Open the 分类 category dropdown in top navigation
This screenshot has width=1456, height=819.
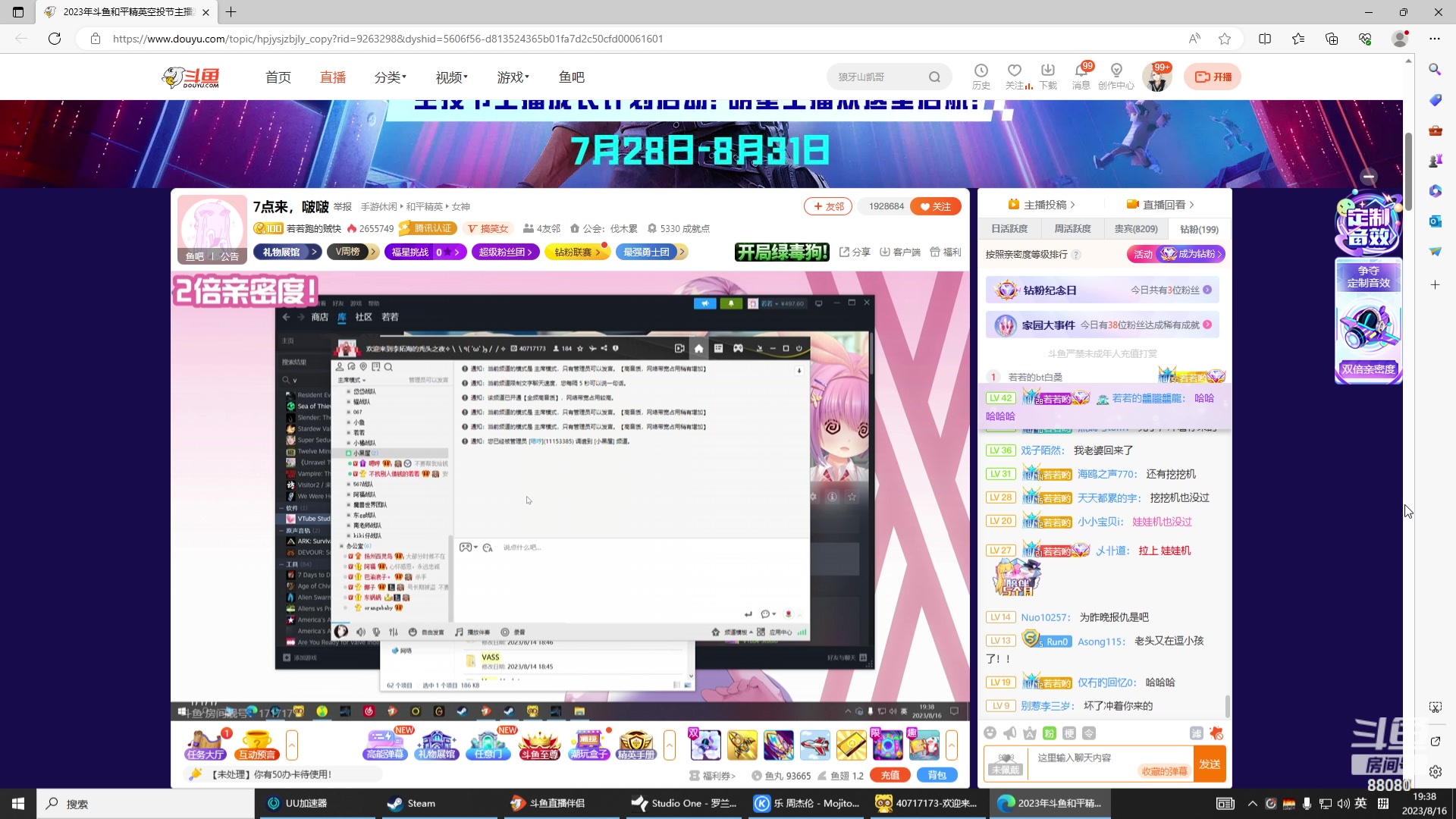tap(390, 77)
